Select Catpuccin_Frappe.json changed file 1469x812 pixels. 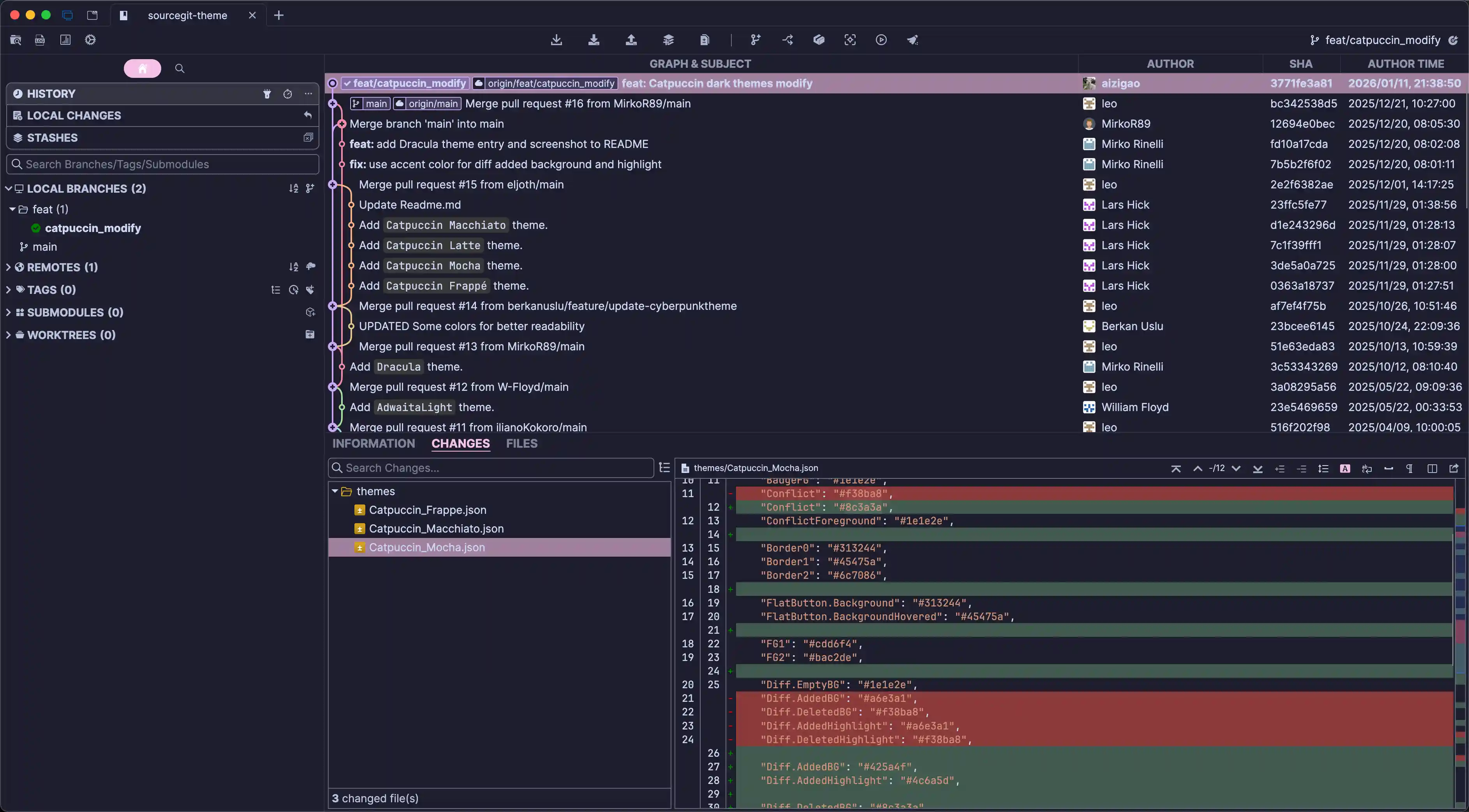[x=427, y=510]
